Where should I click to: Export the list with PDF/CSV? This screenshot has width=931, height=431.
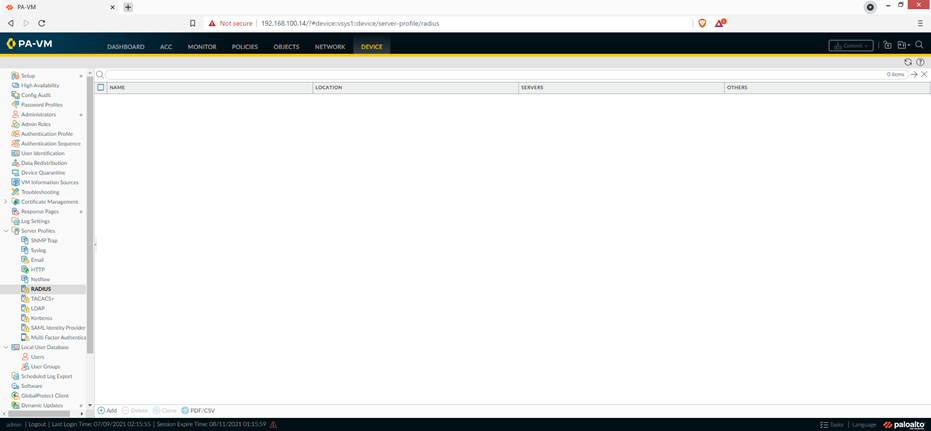coord(198,410)
